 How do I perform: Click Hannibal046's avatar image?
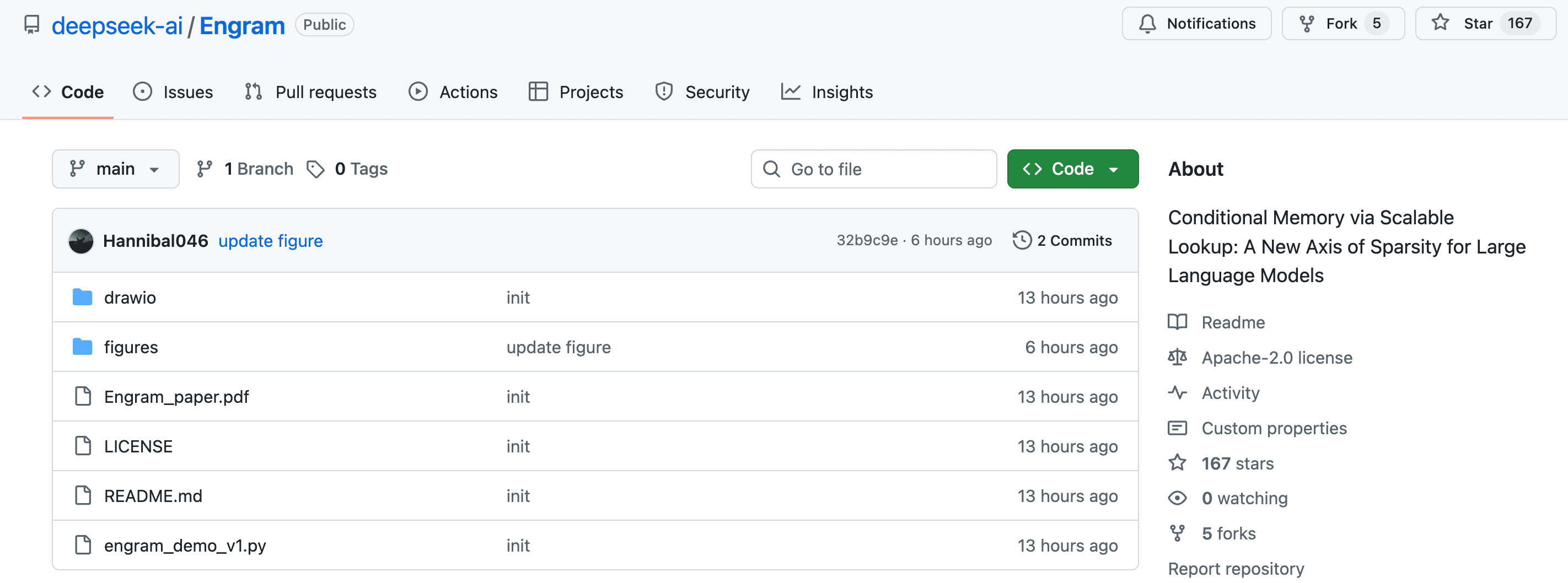81,241
